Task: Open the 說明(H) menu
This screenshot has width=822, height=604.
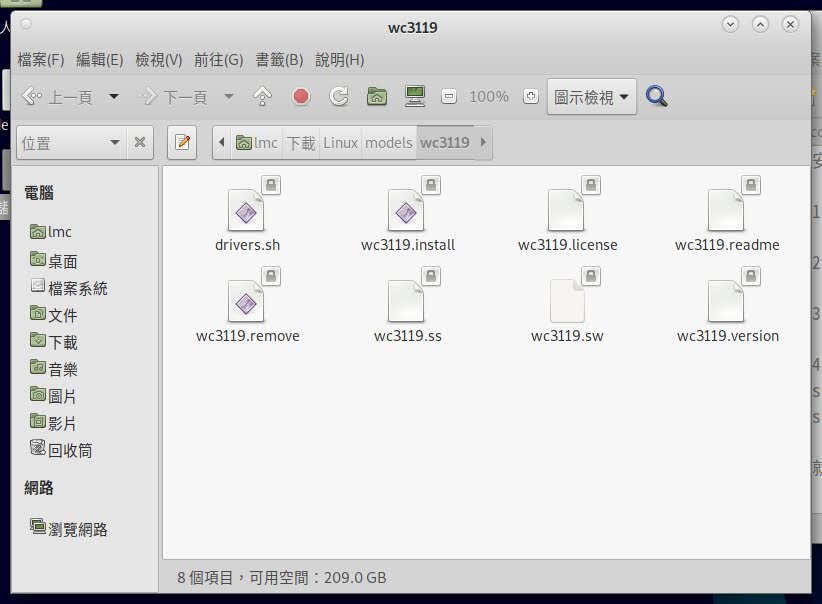Action: coord(340,60)
